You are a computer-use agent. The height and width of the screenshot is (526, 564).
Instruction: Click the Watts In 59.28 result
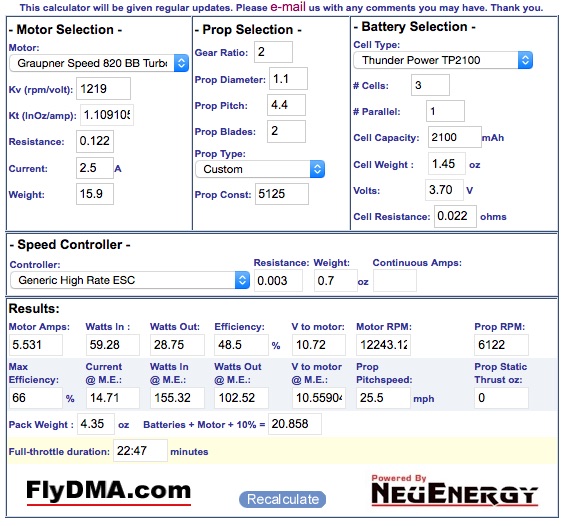coord(113,345)
